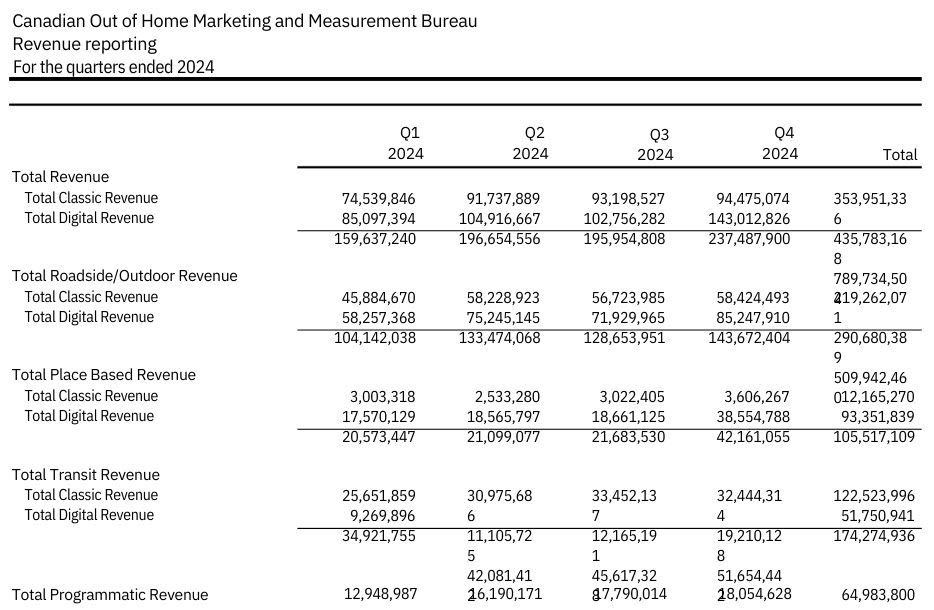The image size is (934, 610).
Task: Click the 'Total Programmatic Revenue' row label
Action: pyautogui.click(x=110, y=595)
